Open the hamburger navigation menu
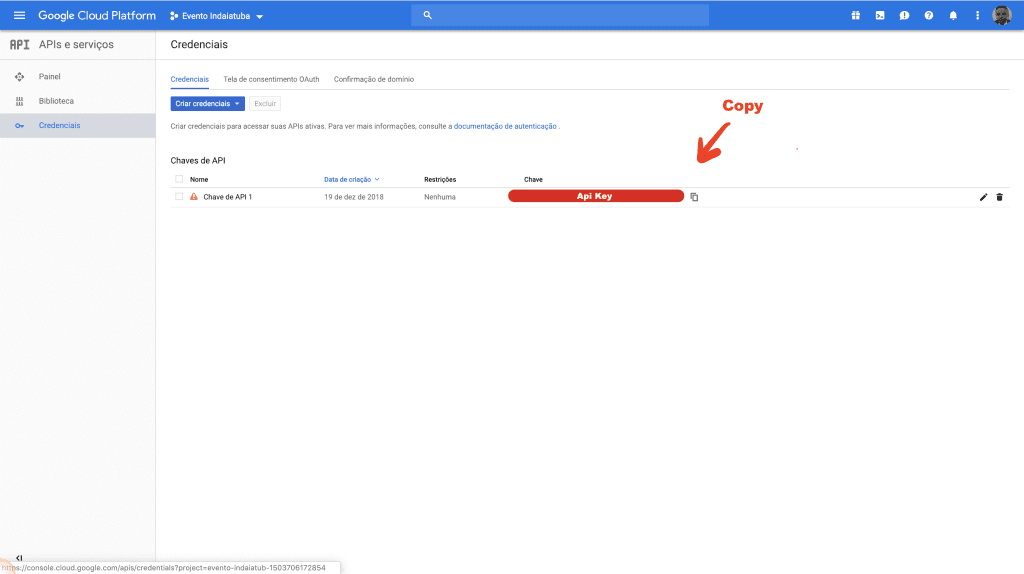 coord(19,16)
